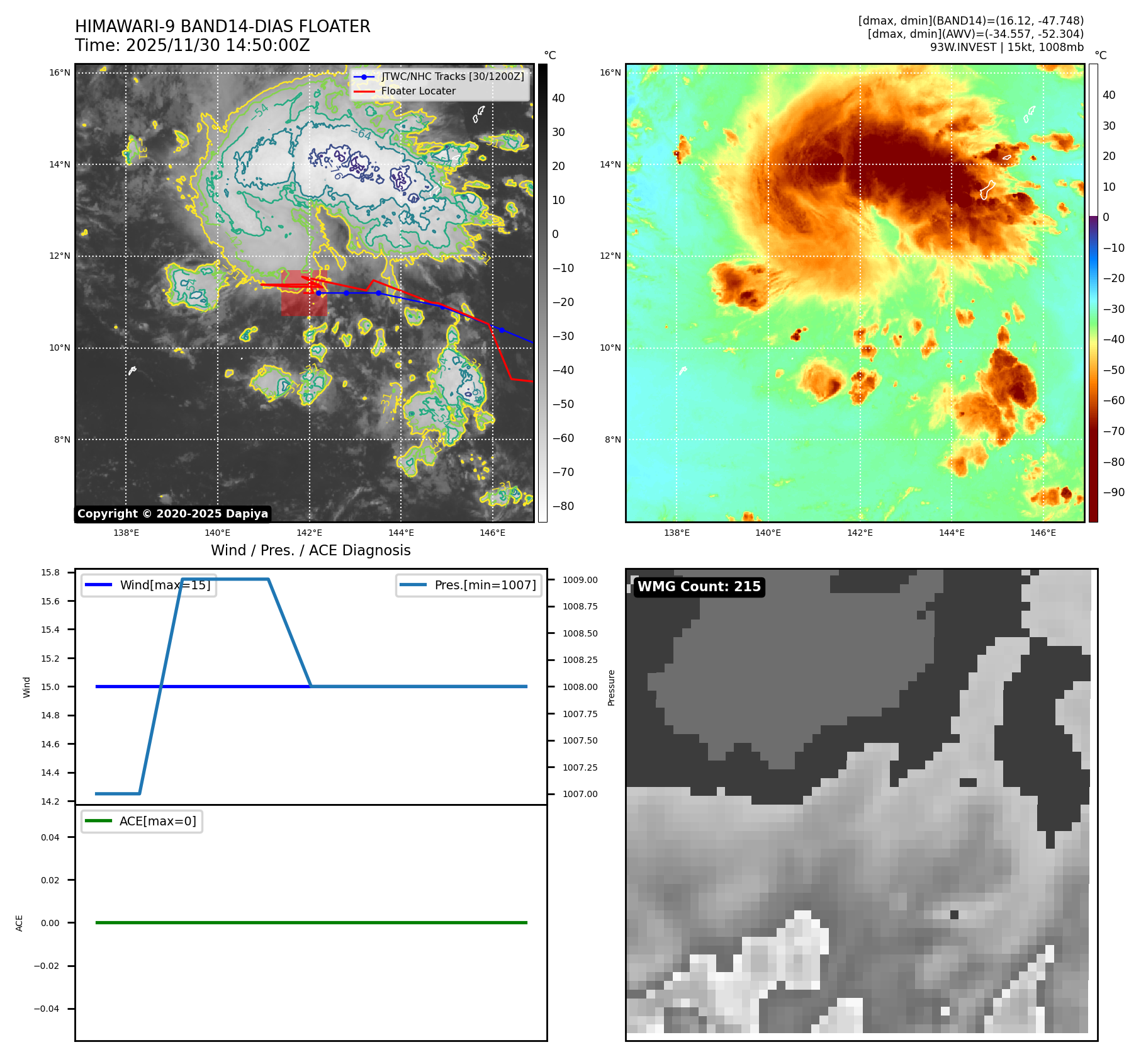Screen dimensions: 1141x1064
Task: Click the WMG Count: 215 label
Action: [699, 587]
